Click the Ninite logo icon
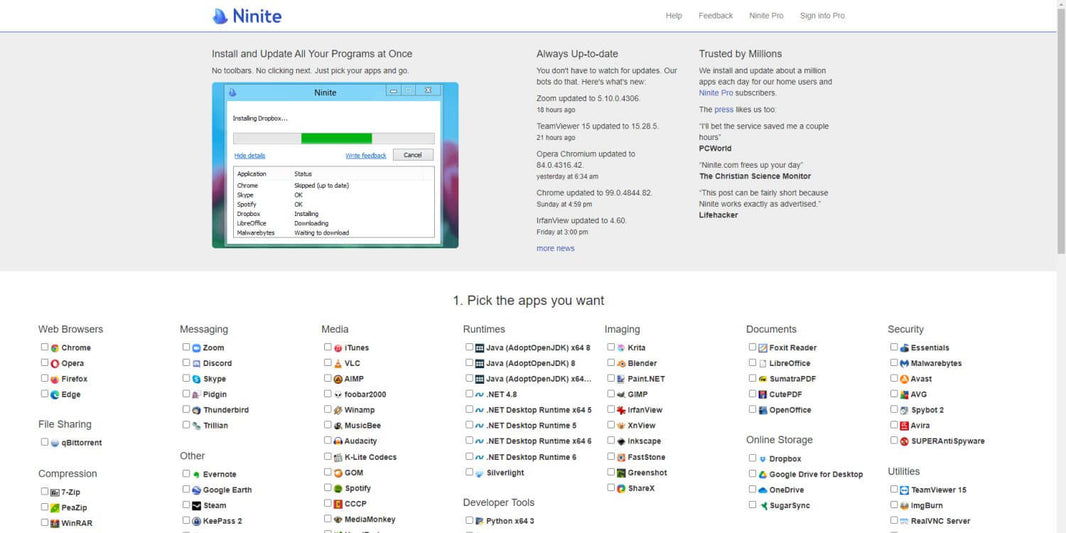The width and height of the screenshot is (1066, 533). [220, 16]
